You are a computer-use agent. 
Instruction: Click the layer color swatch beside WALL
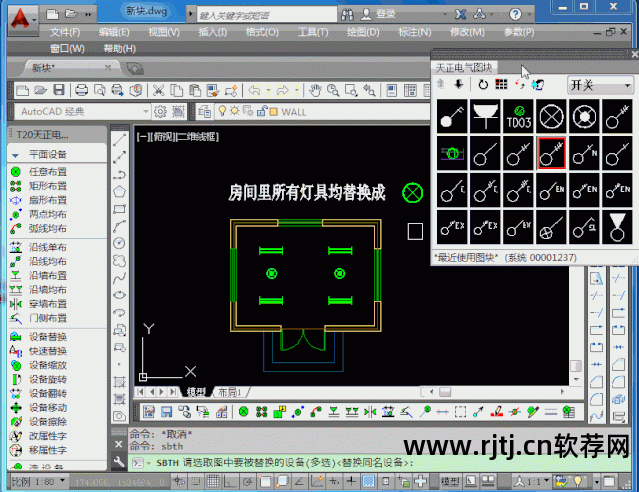tap(273, 111)
